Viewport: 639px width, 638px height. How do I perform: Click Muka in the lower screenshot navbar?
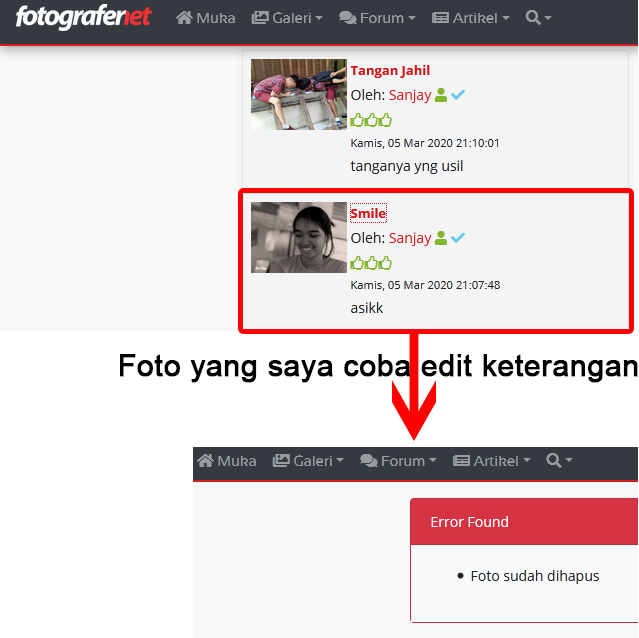click(x=227, y=461)
